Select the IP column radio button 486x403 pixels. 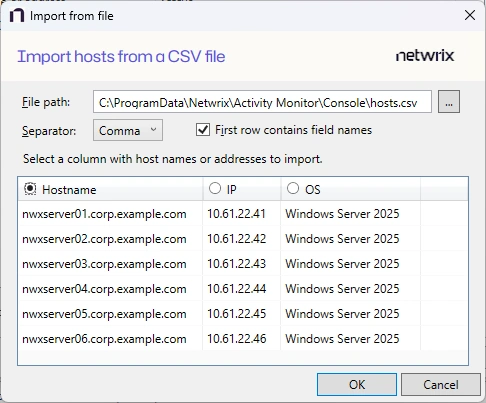(x=215, y=188)
